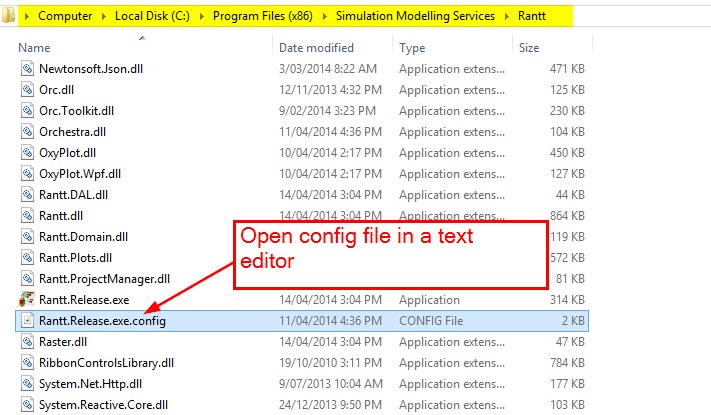This screenshot has width=711, height=415.
Task: Click the System.Net.Http.dll file icon
Action: pos(27,384)
